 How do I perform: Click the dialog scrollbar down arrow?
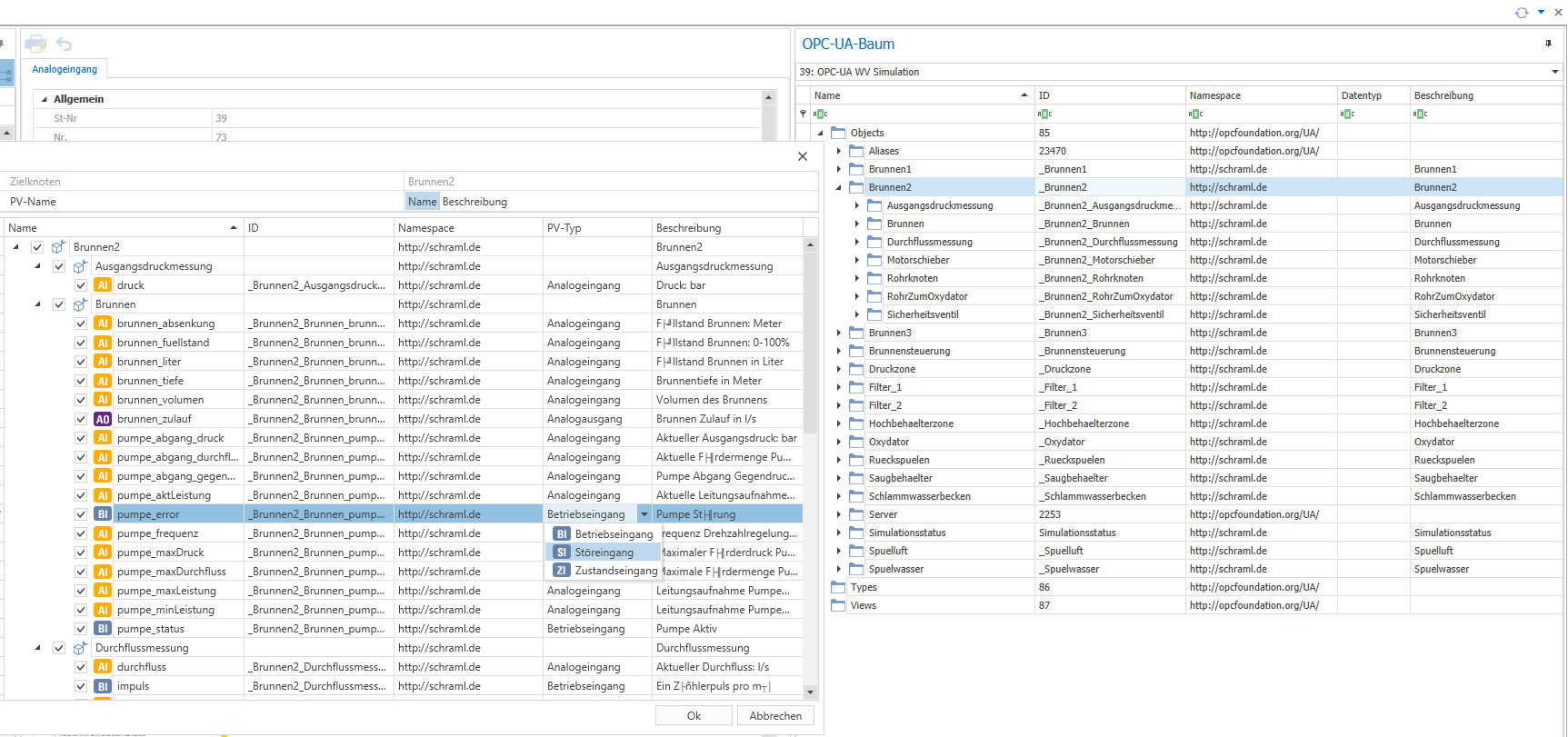pyautogui.click(x=810, y=692)
